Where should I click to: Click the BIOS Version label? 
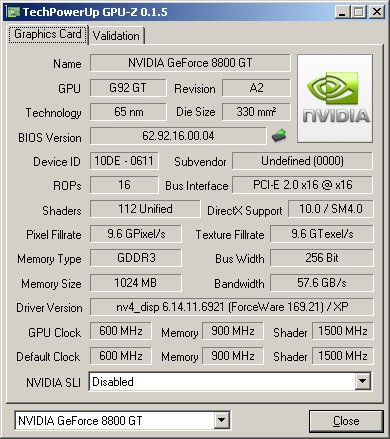[50, 138]
